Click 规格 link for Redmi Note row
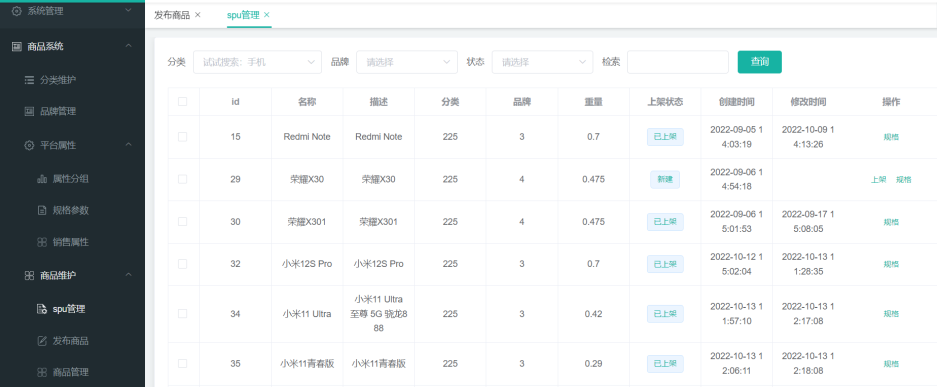Viewport: 937px width, 387px height. click(891, 137)
